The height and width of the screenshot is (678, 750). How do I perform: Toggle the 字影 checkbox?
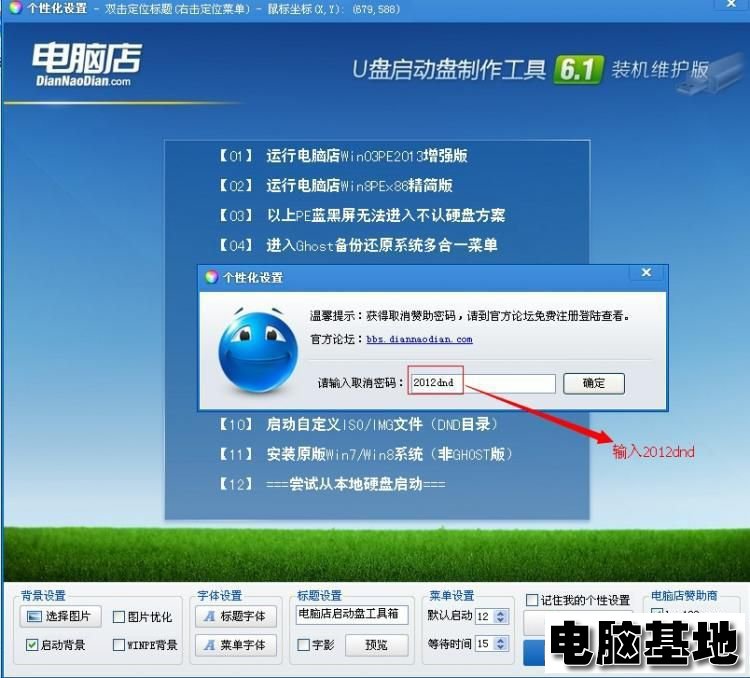click(x=303, y=645)
